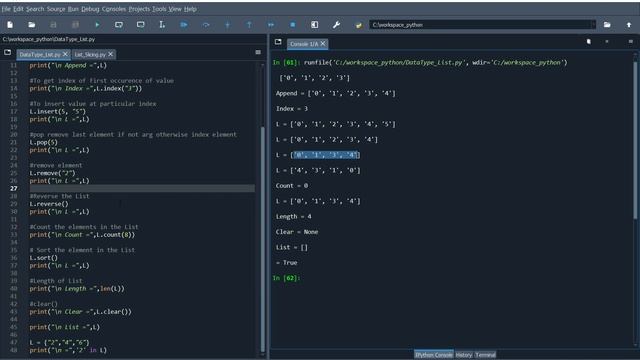Viewport: 640px width, 360px height.
Task: Open the Help menu
Action: [190, 9]
